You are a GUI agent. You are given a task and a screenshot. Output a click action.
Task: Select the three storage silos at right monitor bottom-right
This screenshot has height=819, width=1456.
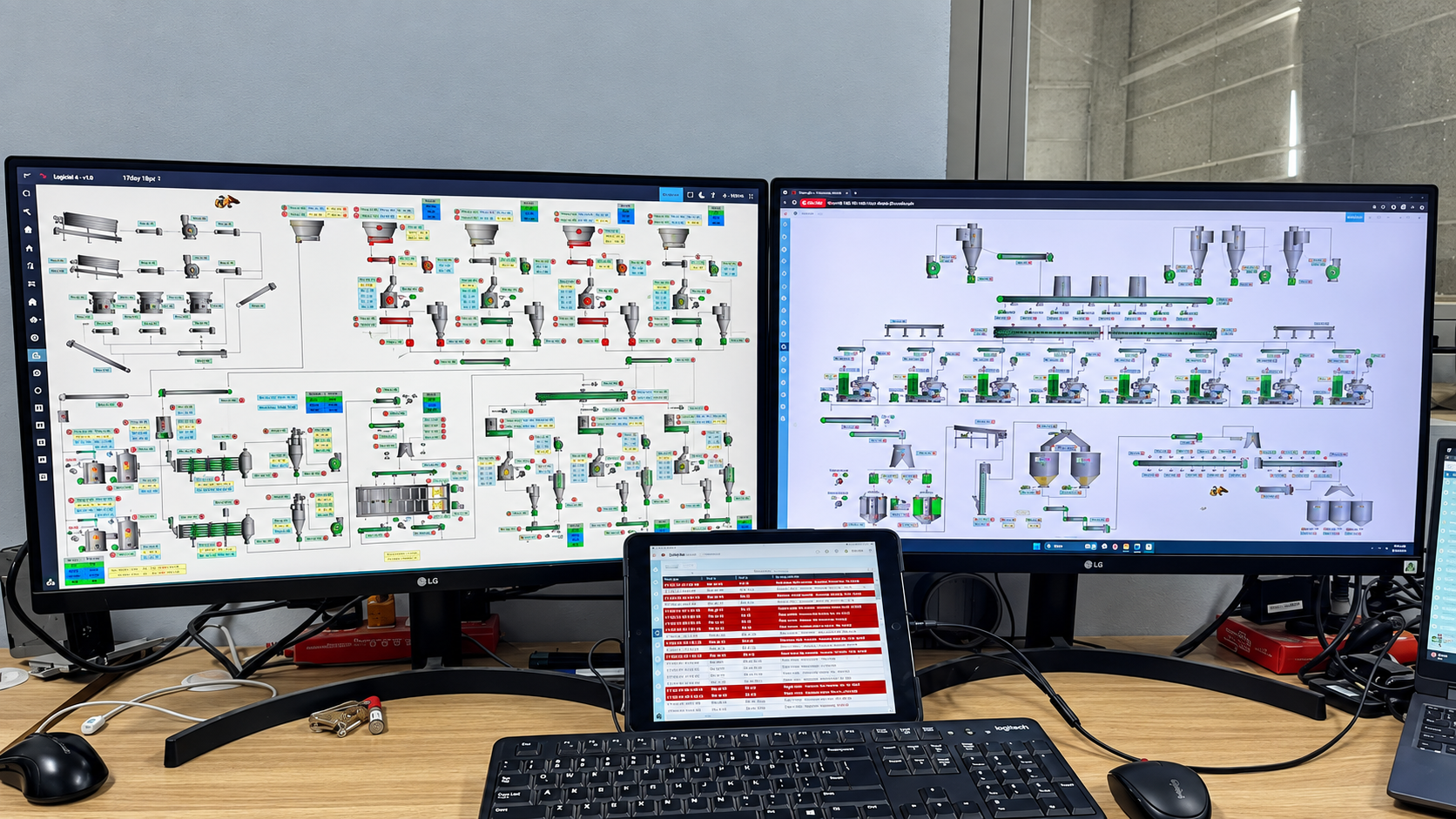point(1339,513)
